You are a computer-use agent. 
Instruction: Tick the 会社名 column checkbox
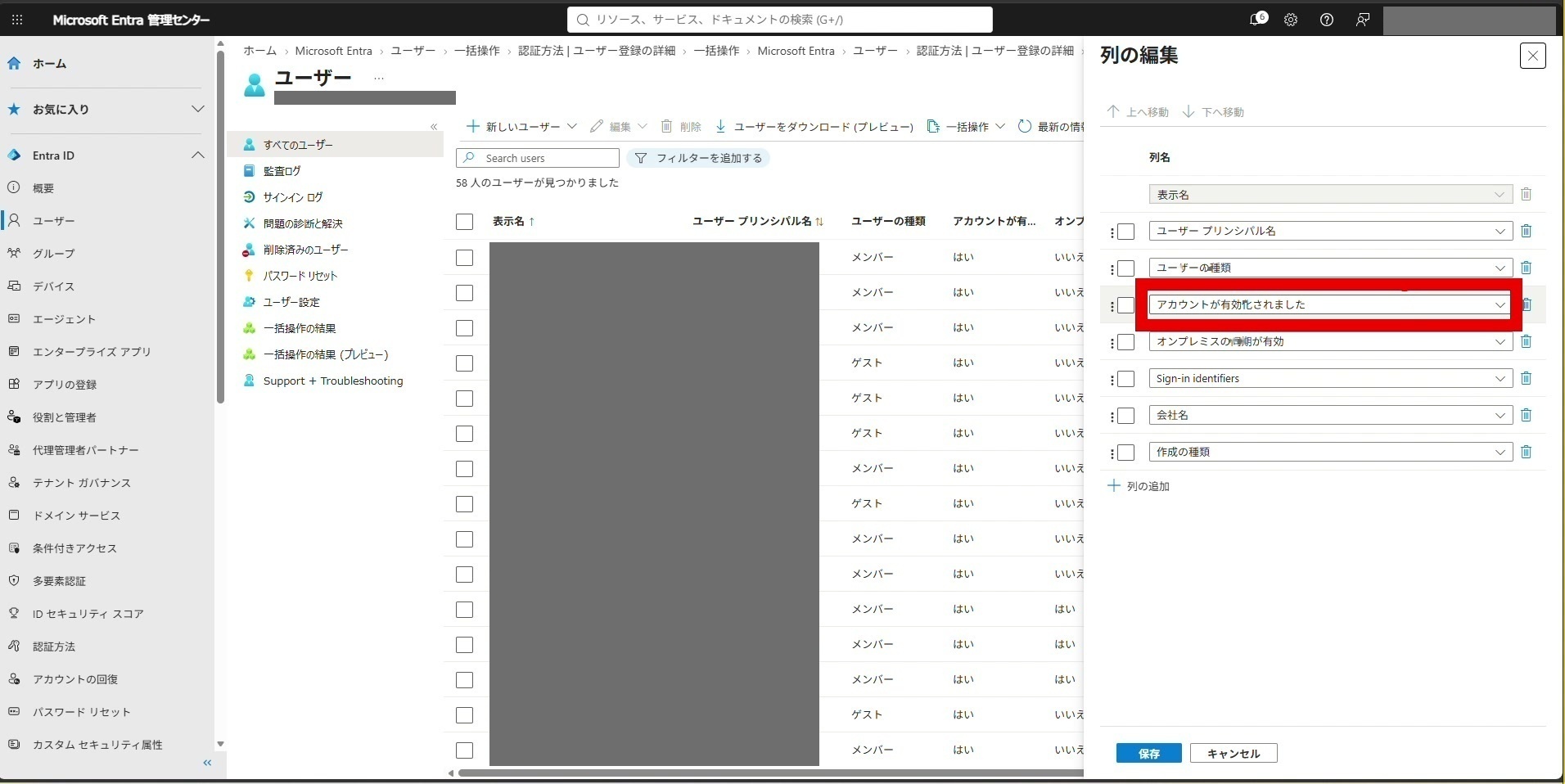point(1126,416)
